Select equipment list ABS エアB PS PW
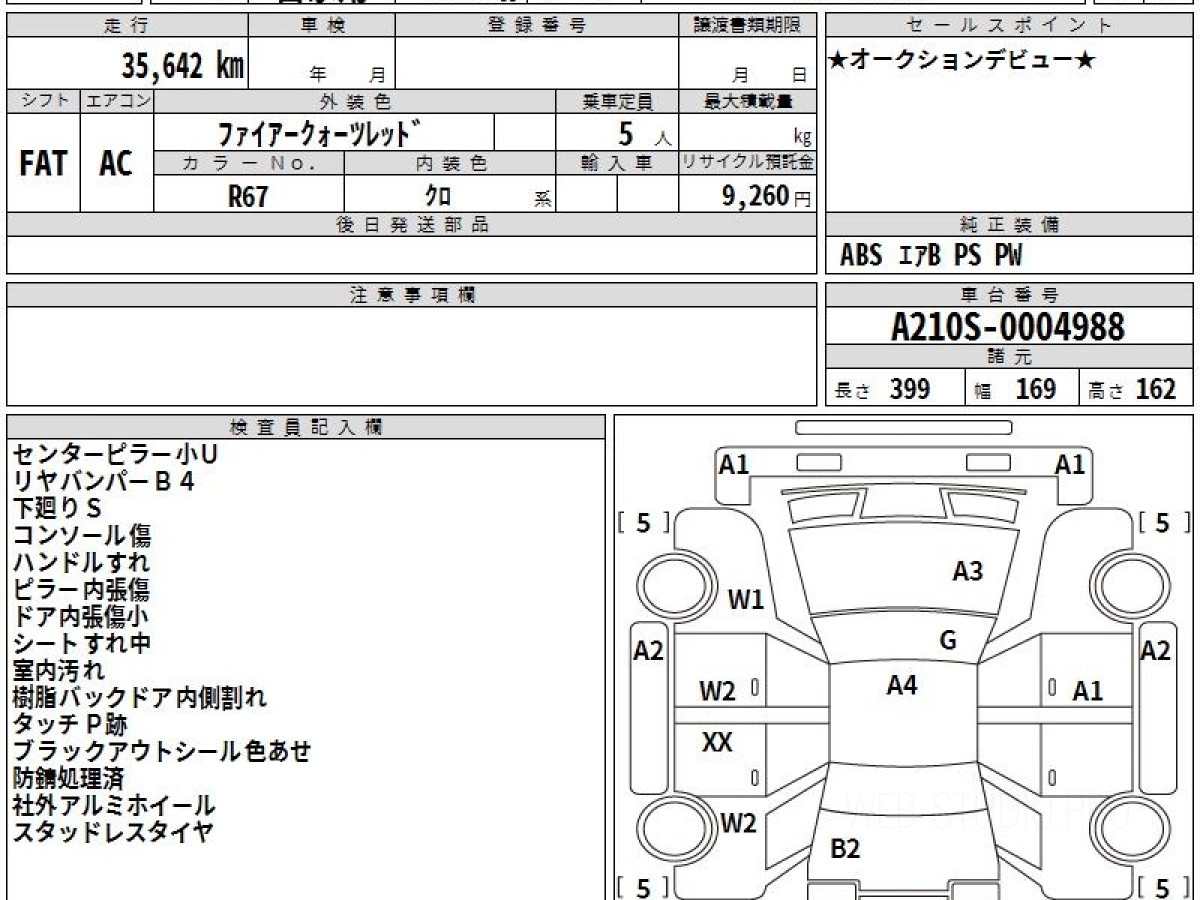Image resolution: width=1200 pixels, height=900 pixels. (x=931, y=256)
